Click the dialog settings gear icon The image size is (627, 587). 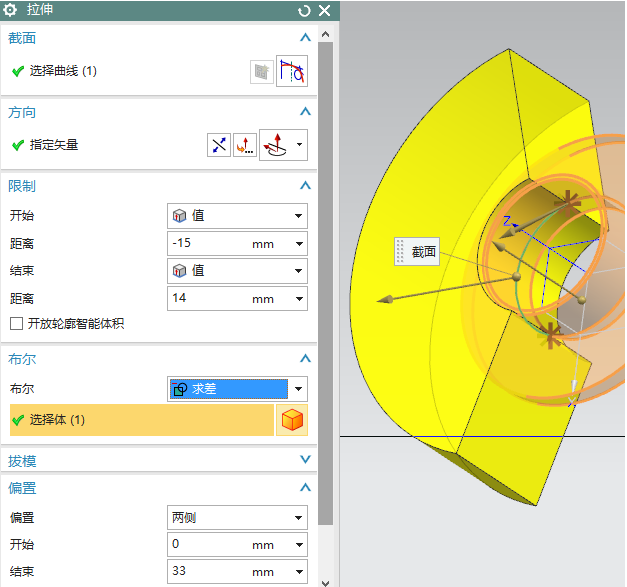[12, 10]
